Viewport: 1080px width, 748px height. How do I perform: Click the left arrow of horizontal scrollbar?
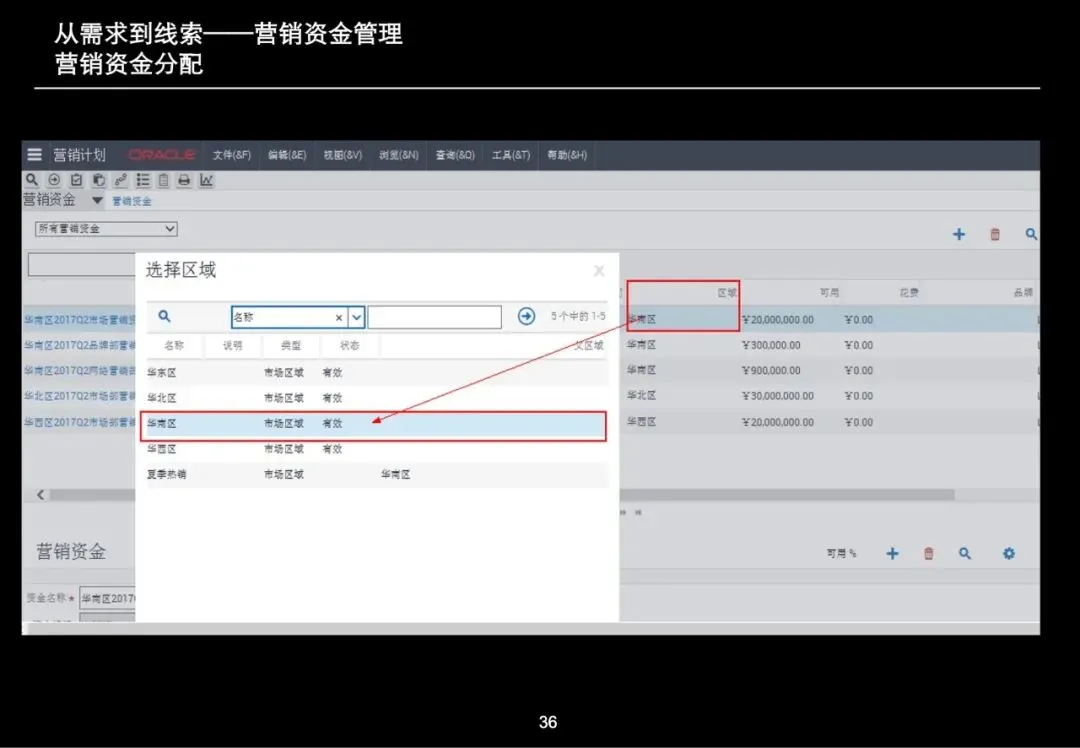click(x=41, y=495)
